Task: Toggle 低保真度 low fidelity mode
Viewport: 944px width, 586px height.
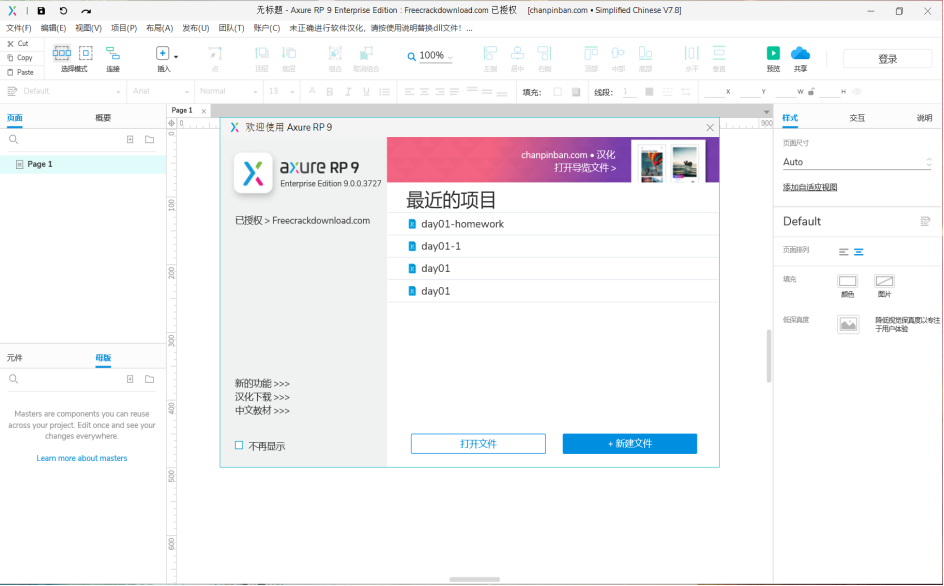Action: pyautogui.click(x=847, y=324)
